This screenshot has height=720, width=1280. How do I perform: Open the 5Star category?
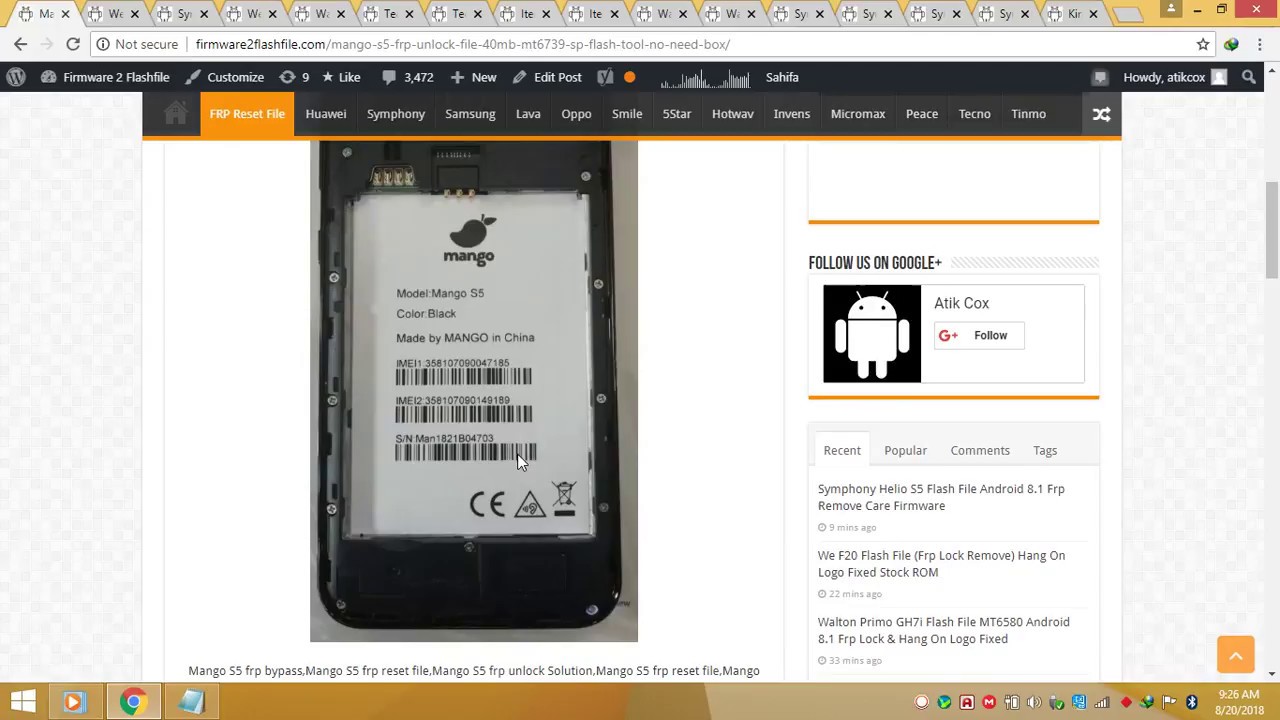677,114
